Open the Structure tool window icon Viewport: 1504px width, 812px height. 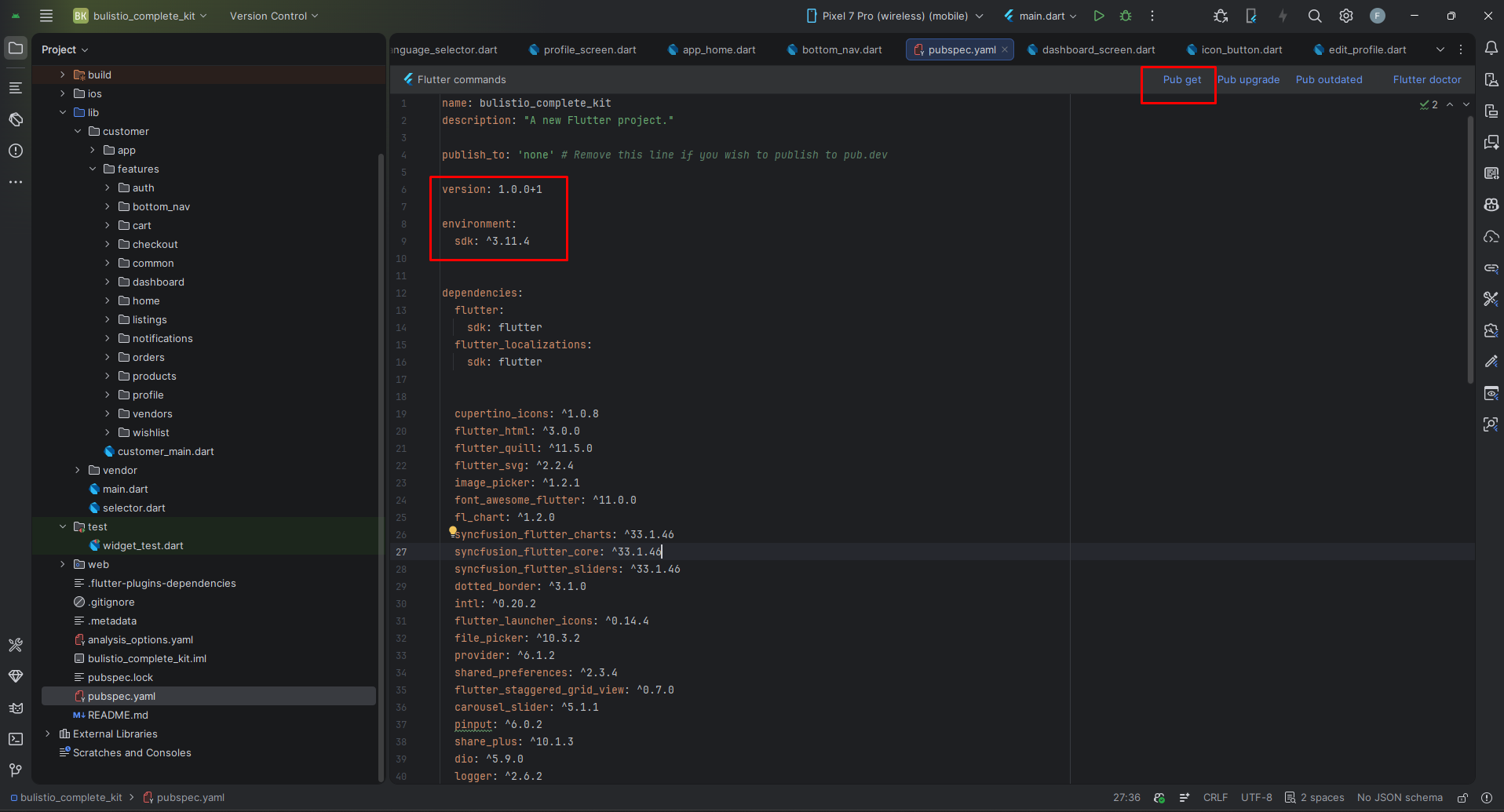pyautogui.click(x=16, y=88)
